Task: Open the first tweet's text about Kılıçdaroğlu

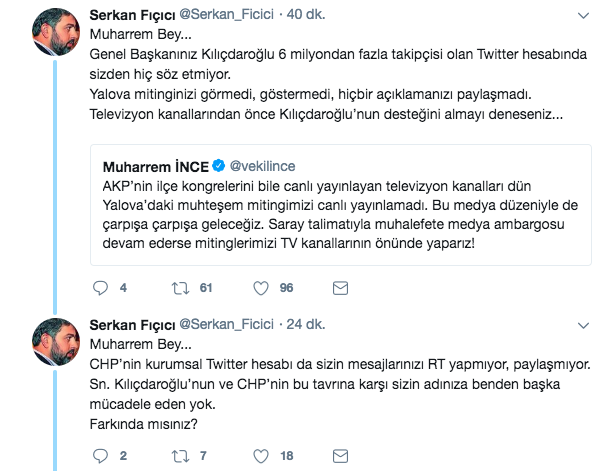Action: (x=320, y=77)
